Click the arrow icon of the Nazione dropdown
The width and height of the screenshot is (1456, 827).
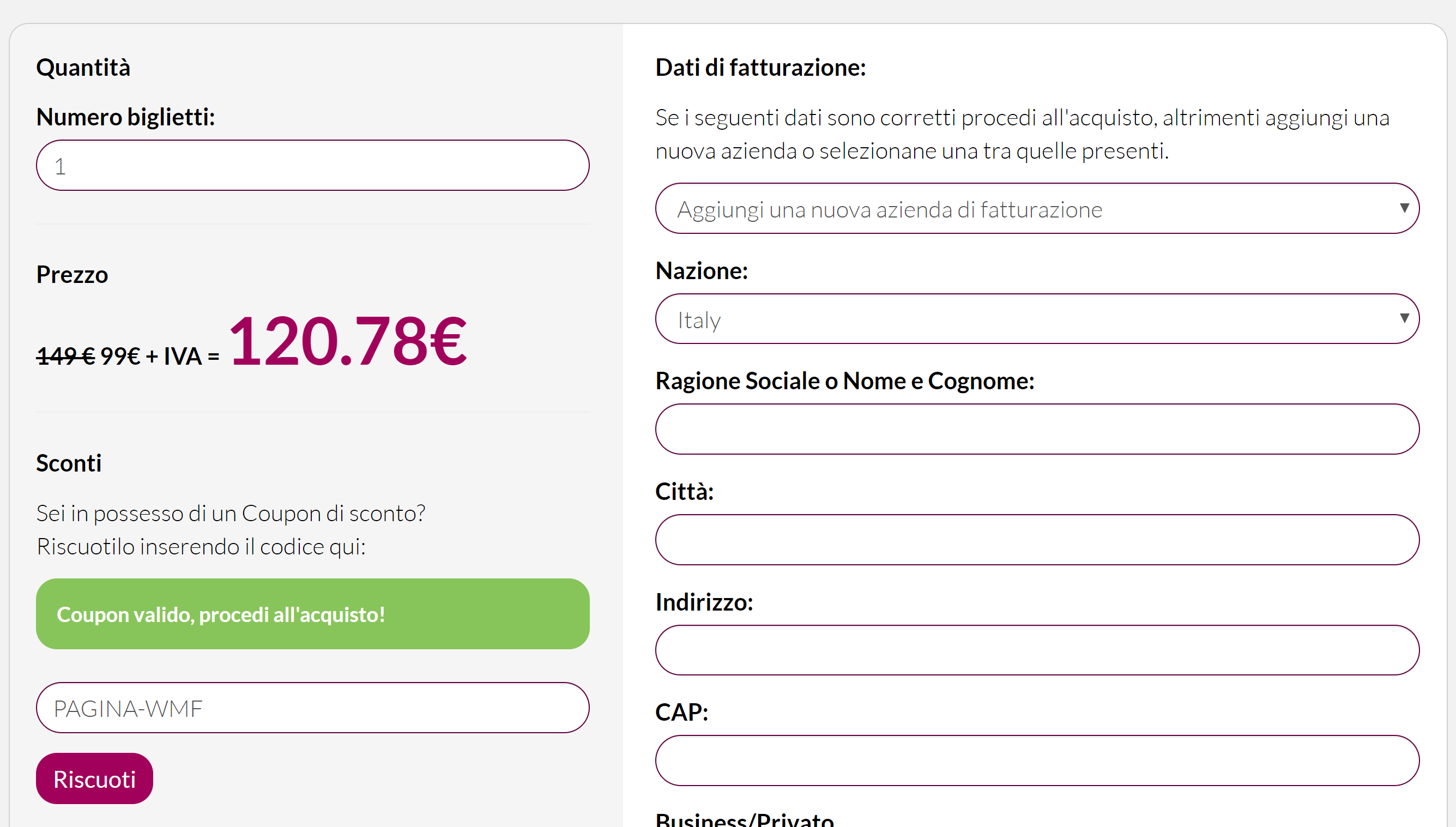[x=1404, y=318]
